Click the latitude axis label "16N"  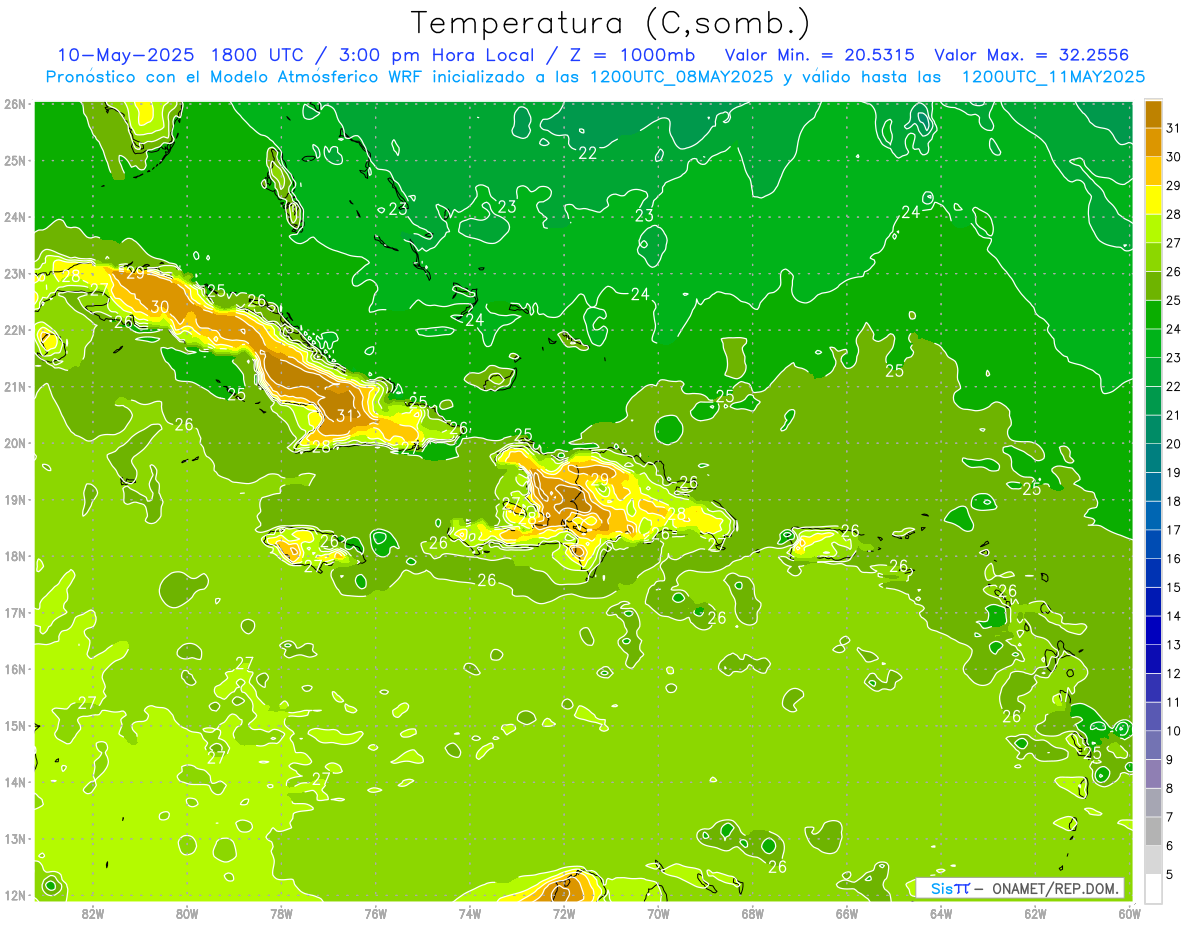pos(16,669)
